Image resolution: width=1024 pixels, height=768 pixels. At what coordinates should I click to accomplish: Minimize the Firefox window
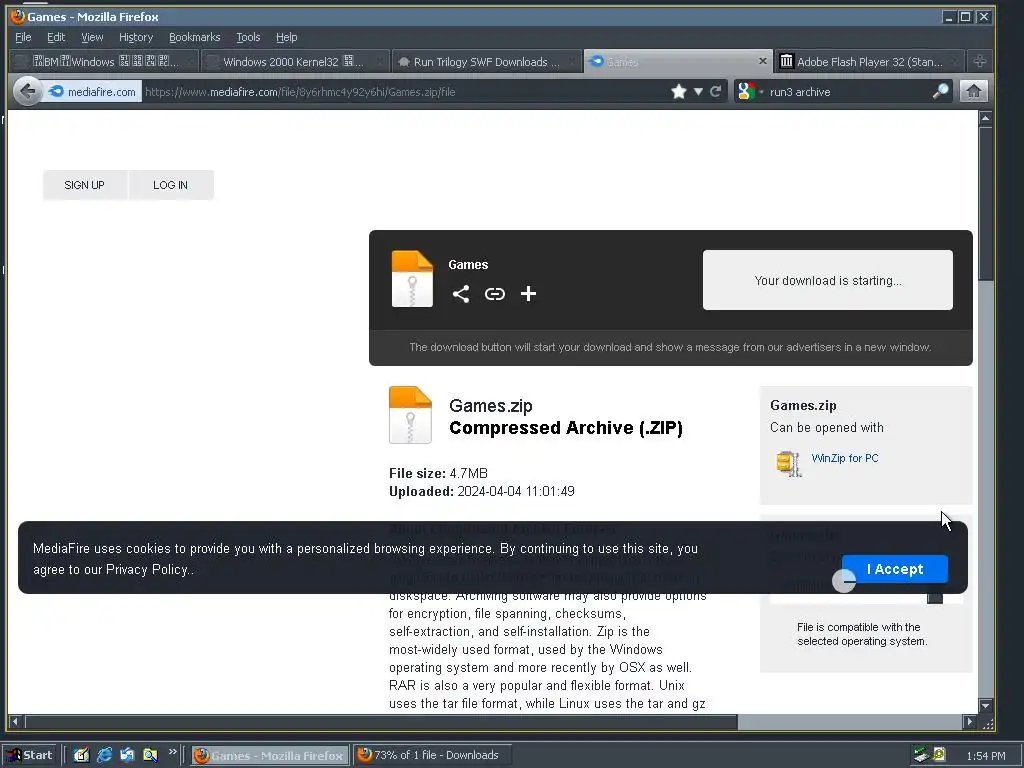(949, 17)
